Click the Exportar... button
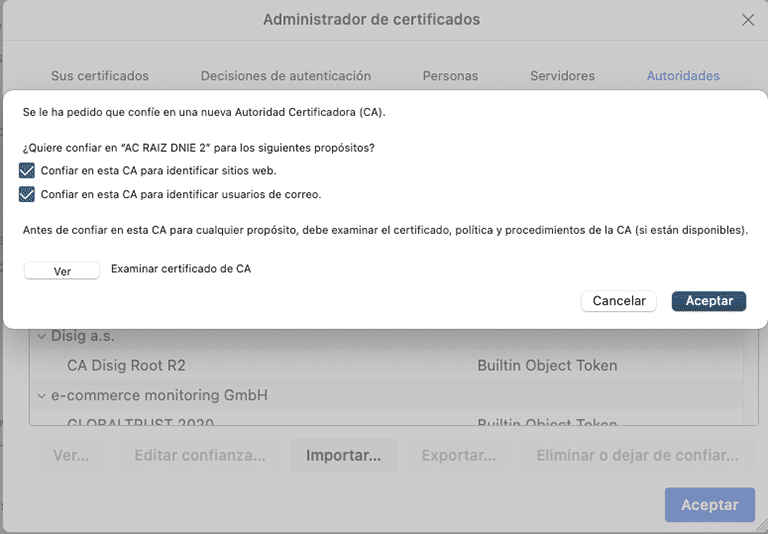Screen dimensions: 768x534 (x=458, y=456)
